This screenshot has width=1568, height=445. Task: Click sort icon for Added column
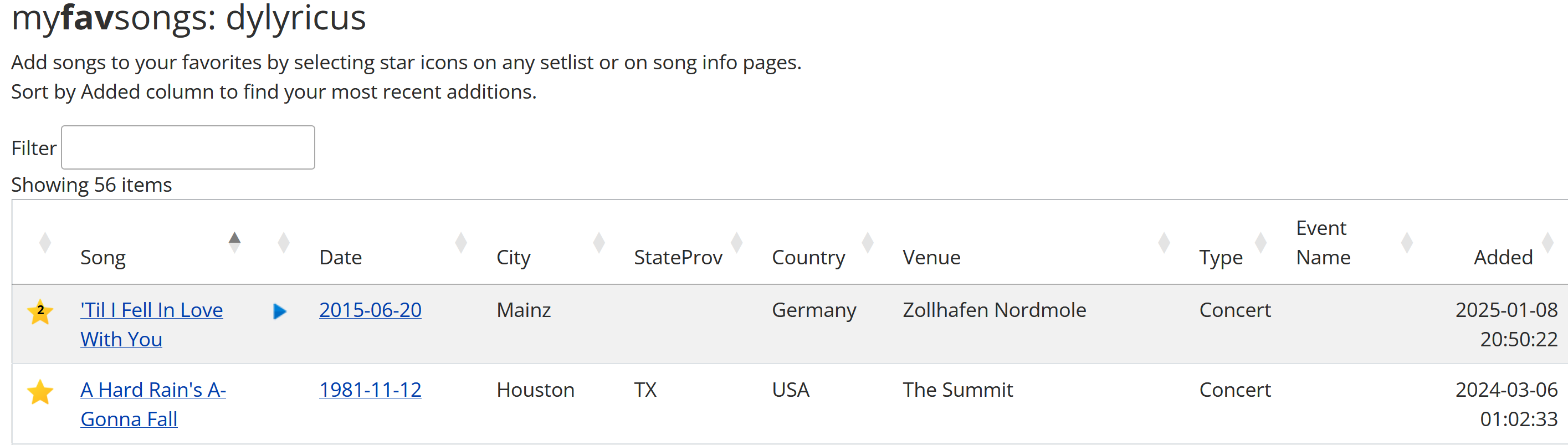point(1547,242)
